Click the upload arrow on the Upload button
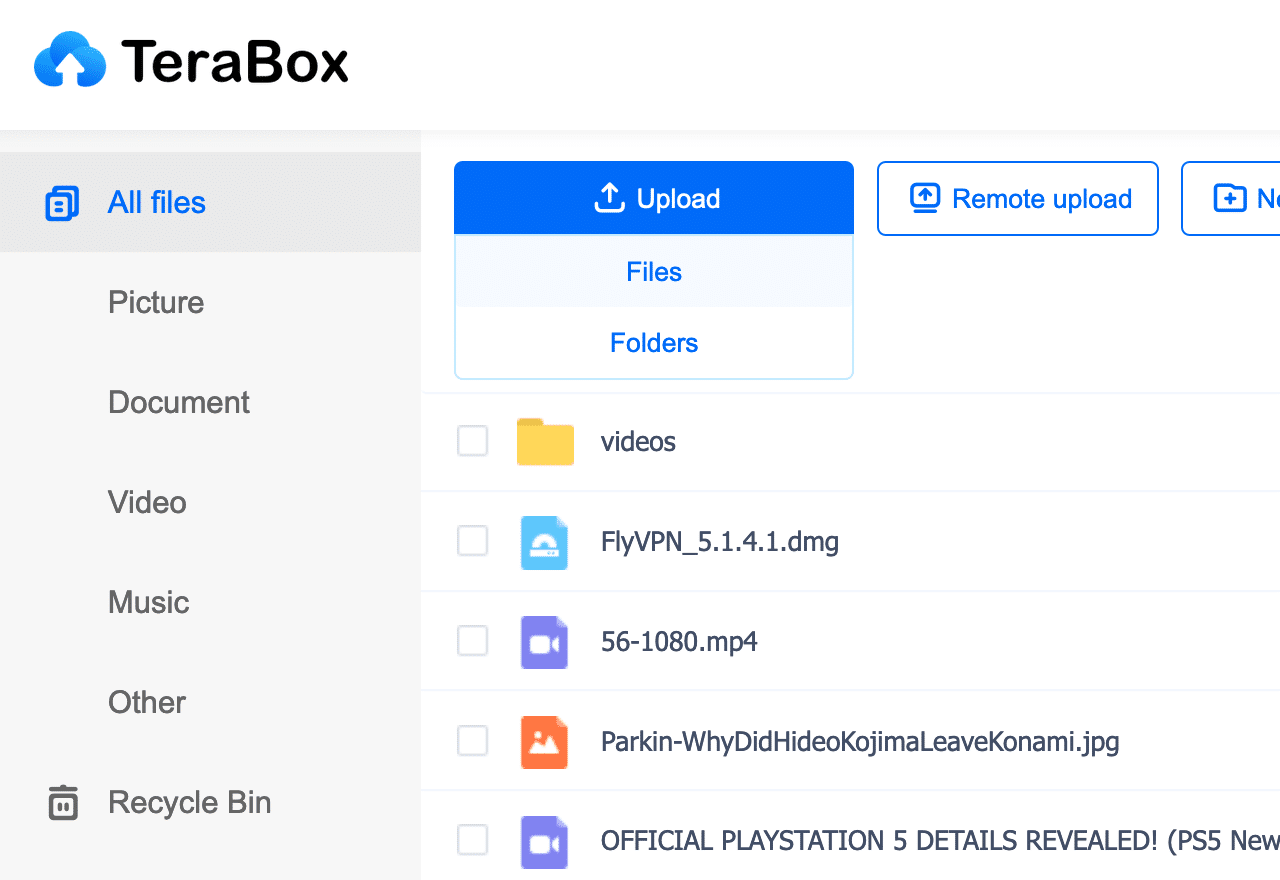 click(610, 198)
